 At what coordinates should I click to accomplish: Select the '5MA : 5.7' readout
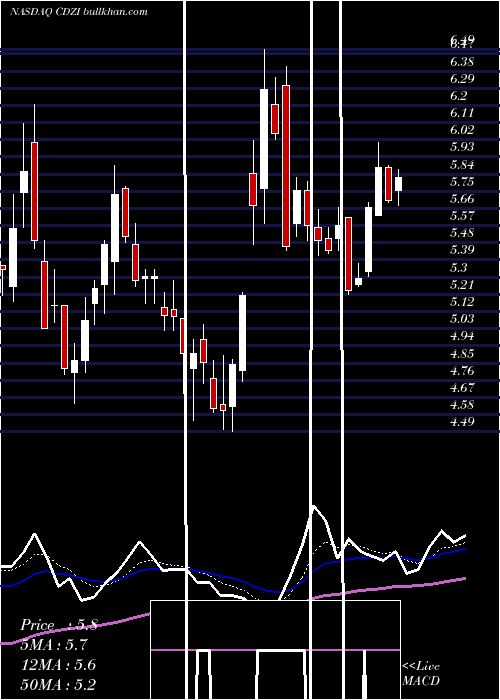[x=54, y=645]
